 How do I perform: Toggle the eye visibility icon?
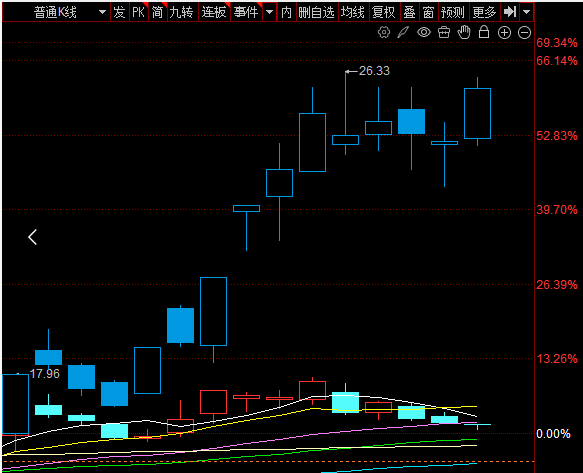point(424,32)
